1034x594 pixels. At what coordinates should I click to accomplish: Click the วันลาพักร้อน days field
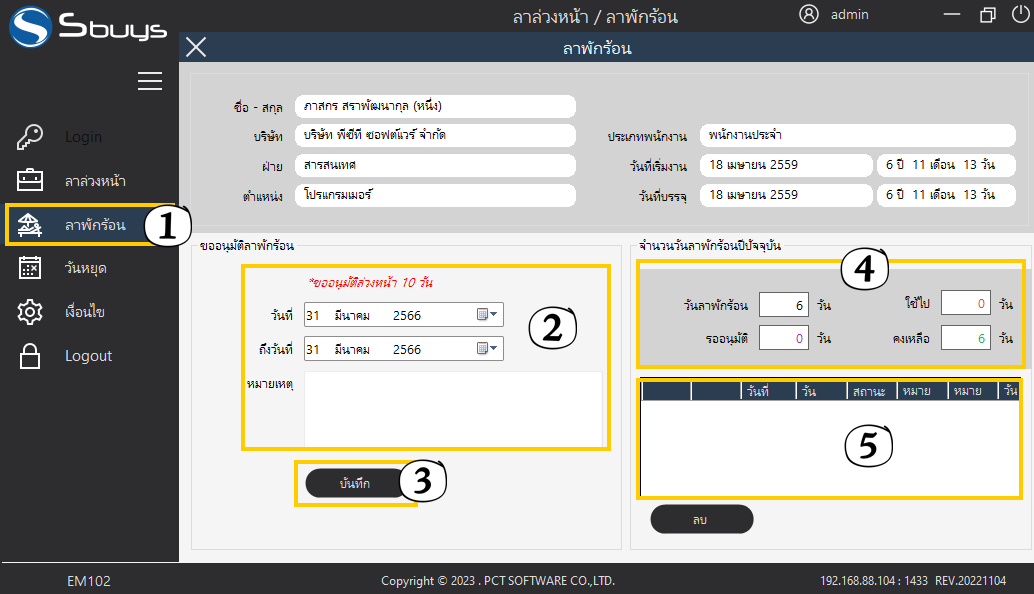click(784, 305)
